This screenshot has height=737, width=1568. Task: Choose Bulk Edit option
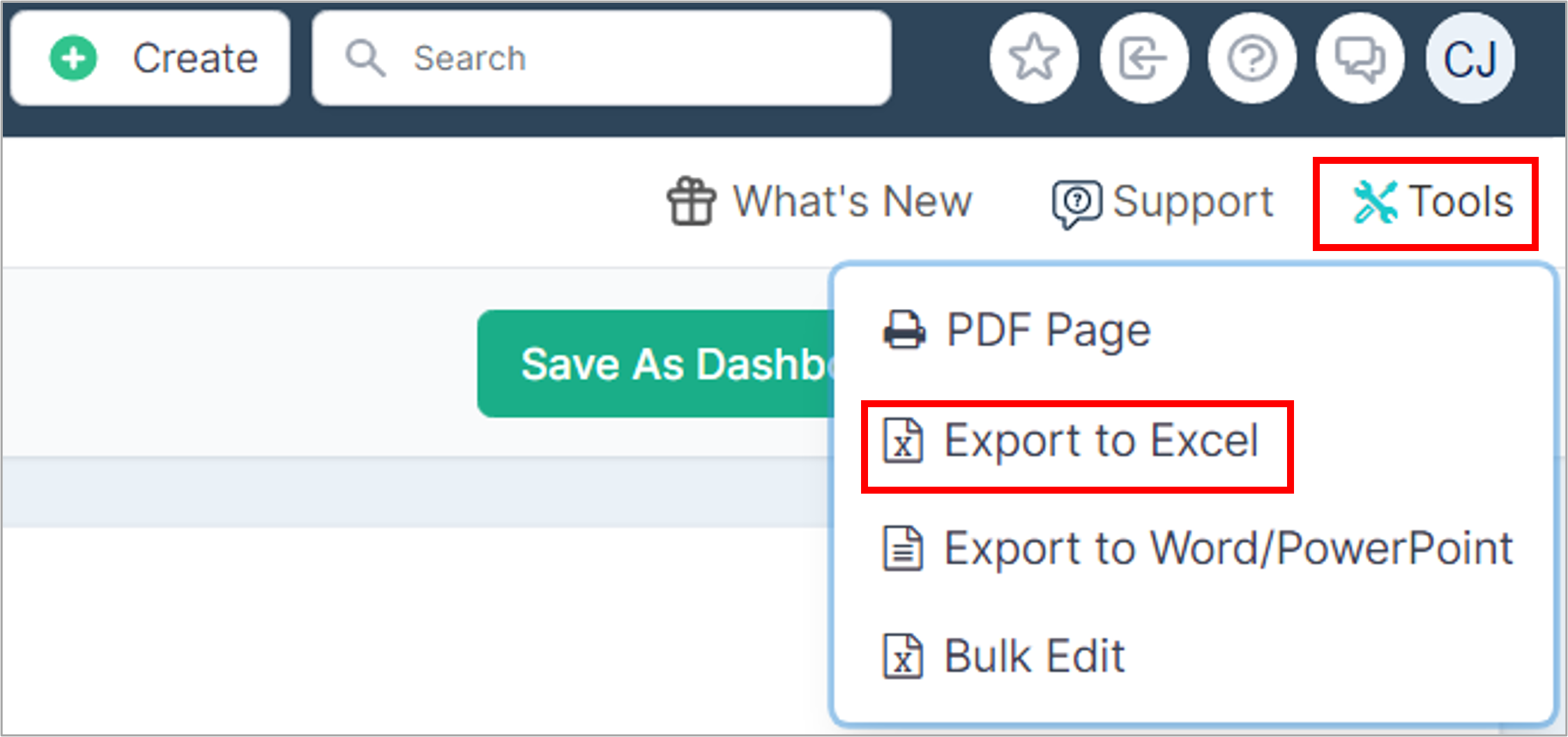(x=1004, y=656)
